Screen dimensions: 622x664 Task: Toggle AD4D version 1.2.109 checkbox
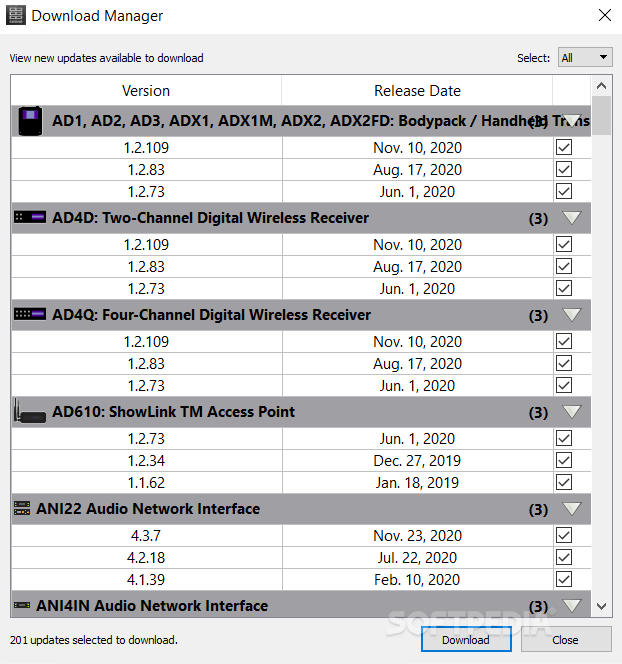tap(564, 244)
